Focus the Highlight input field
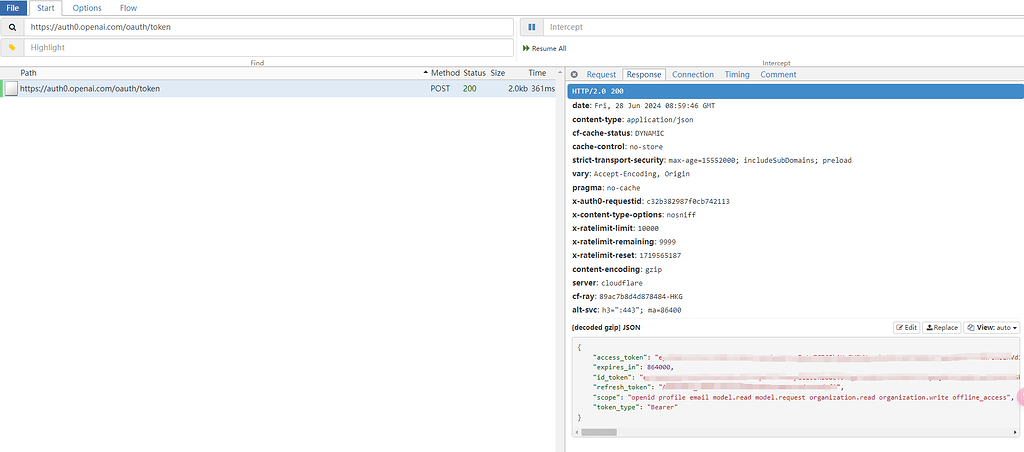 pyautogui.click(x=268, y=48)
